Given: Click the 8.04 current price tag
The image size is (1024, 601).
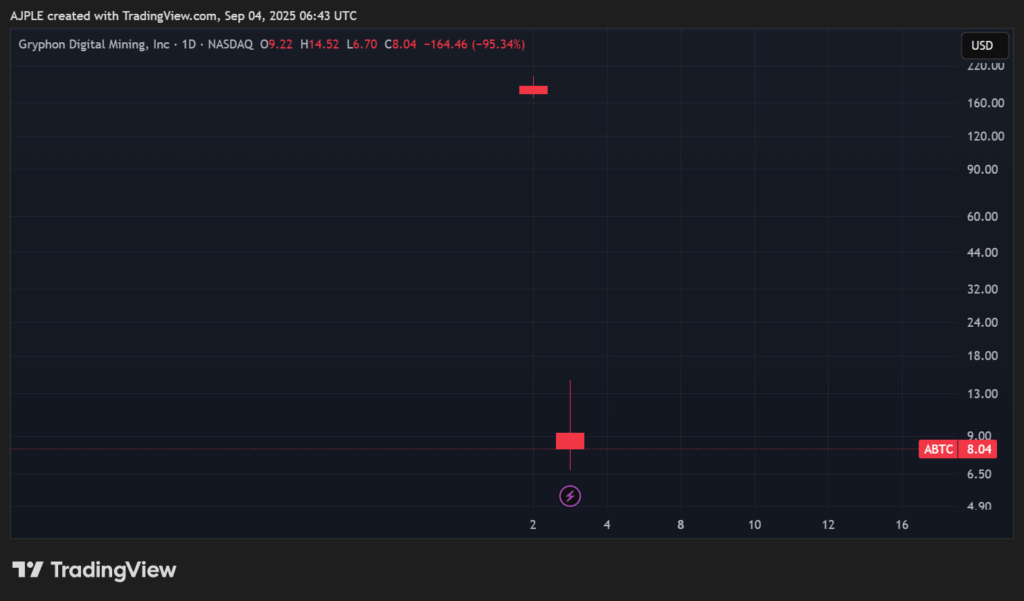Looking at the screenshot, I should tap(975, 450).
